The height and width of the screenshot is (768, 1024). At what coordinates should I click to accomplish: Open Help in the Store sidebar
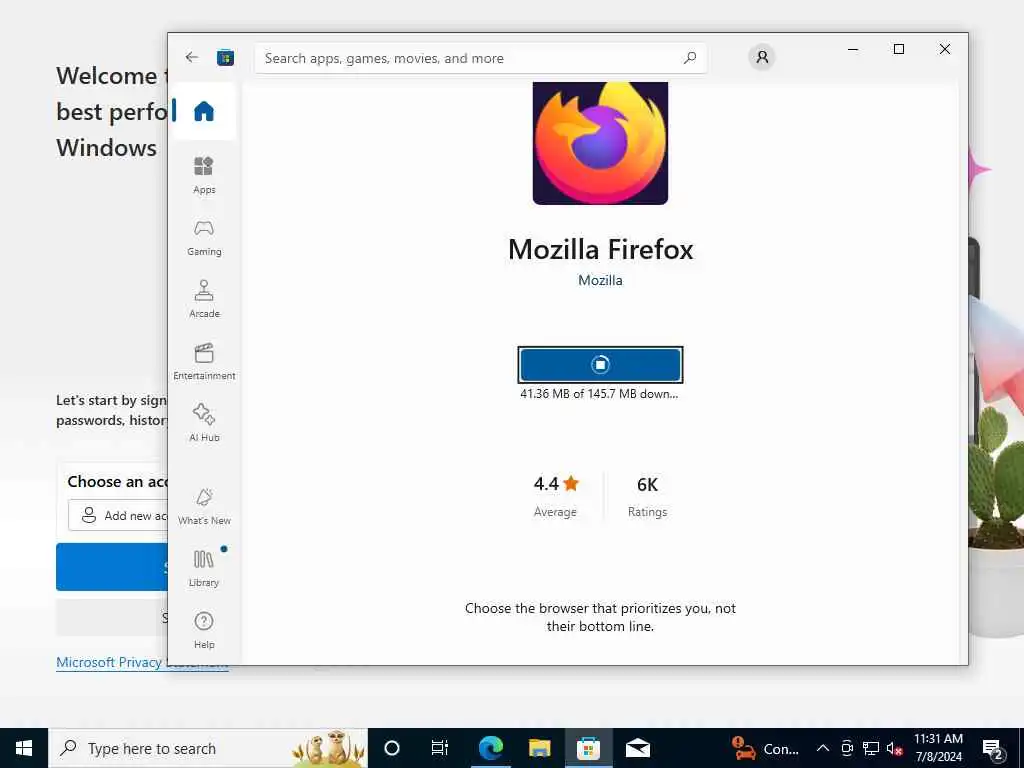pyautogui.click(x=204, y=630)
